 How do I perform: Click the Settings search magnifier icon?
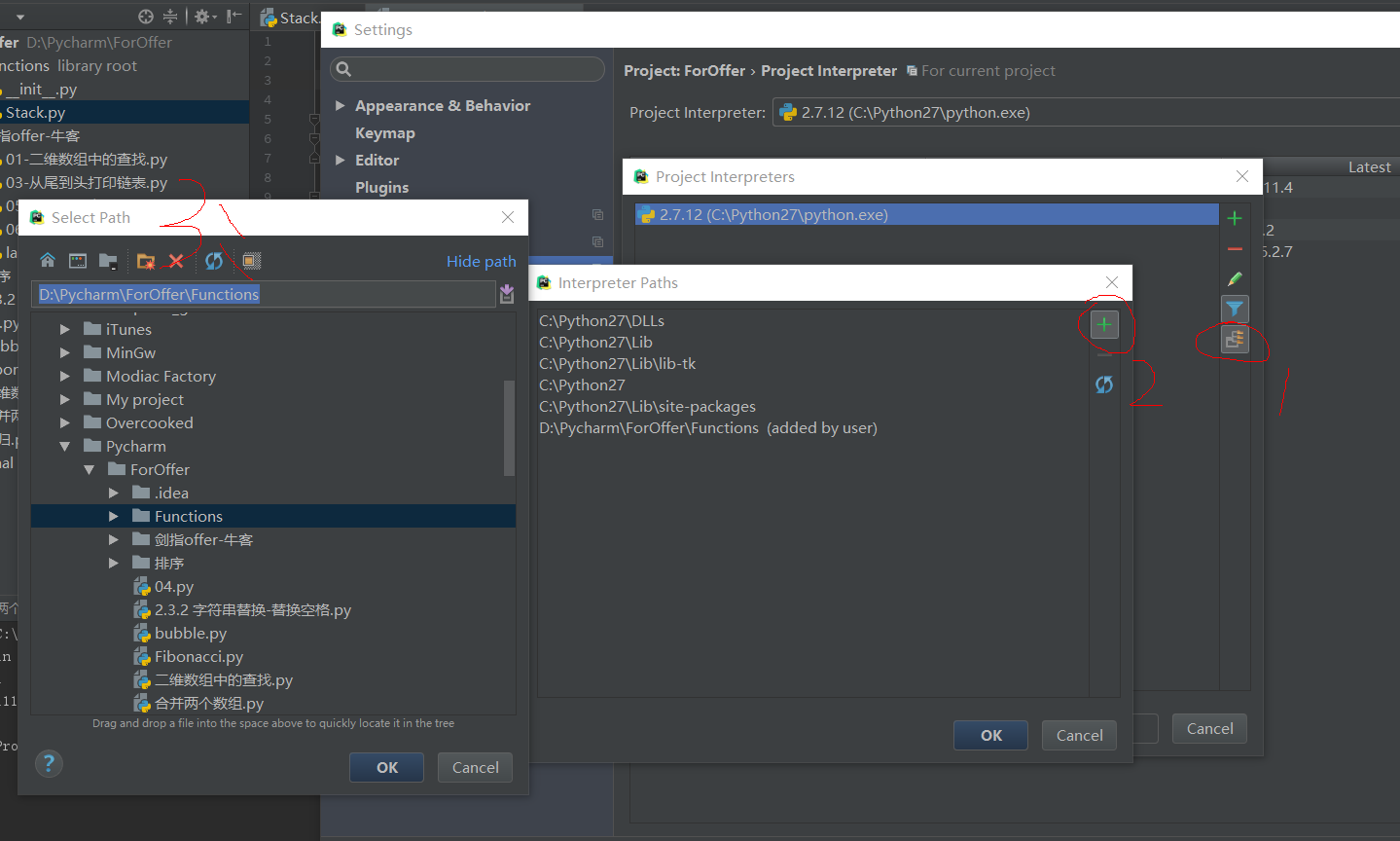(x=343, y=69)
